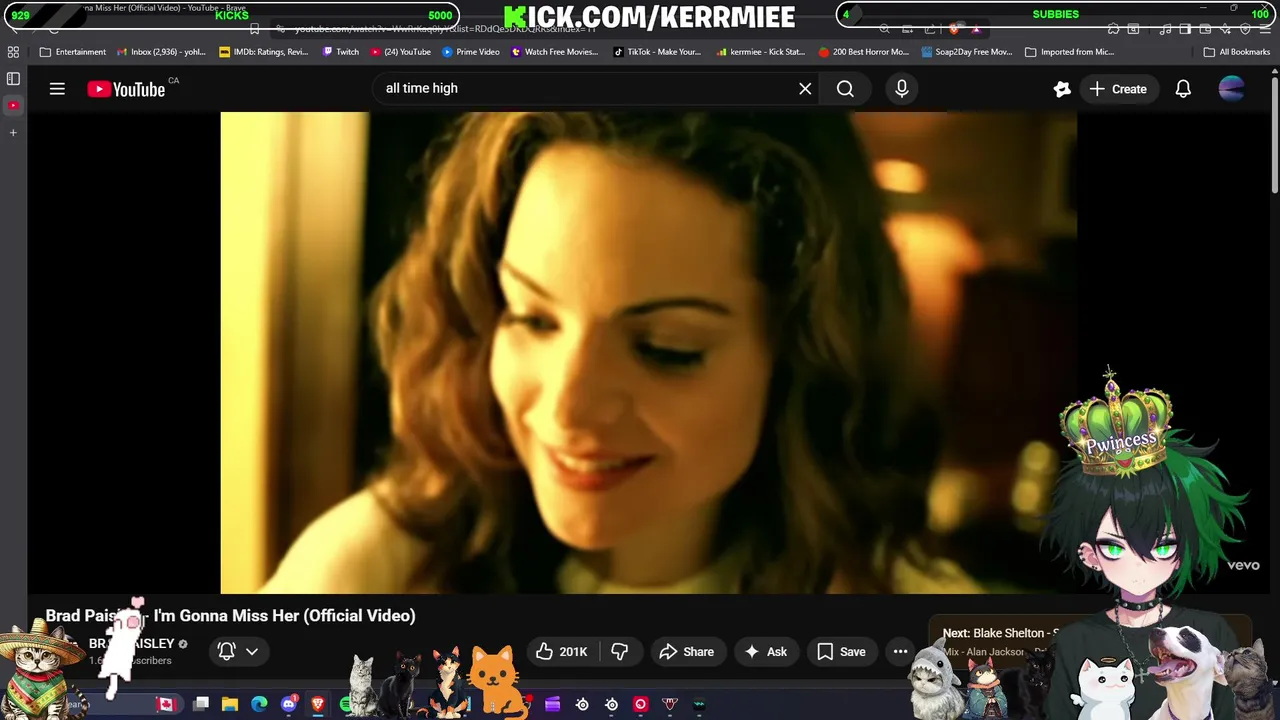This screenshot has height=720, width=1280.
Task: Expand the Imported from Microsoft folder
Action: tap(1070, 52)
